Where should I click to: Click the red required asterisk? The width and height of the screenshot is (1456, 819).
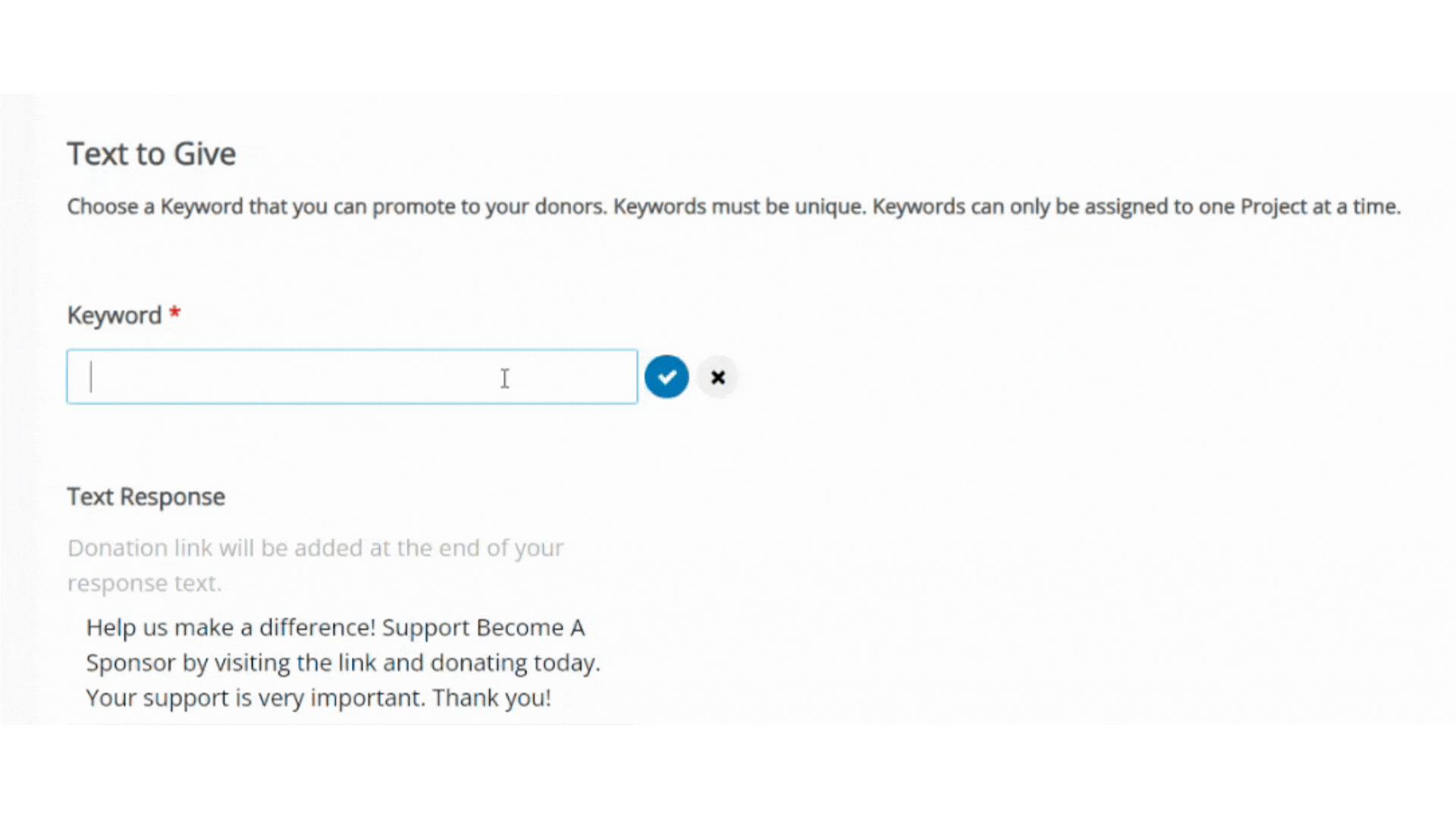pyautogui.click(x=174, y=312)
